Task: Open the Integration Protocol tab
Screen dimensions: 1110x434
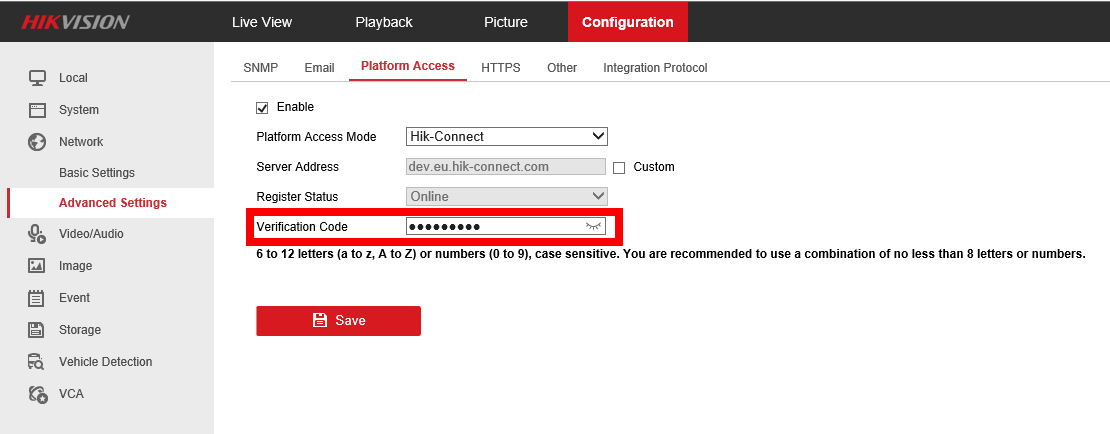Action: pyautogui.click(x=654, y=68)
